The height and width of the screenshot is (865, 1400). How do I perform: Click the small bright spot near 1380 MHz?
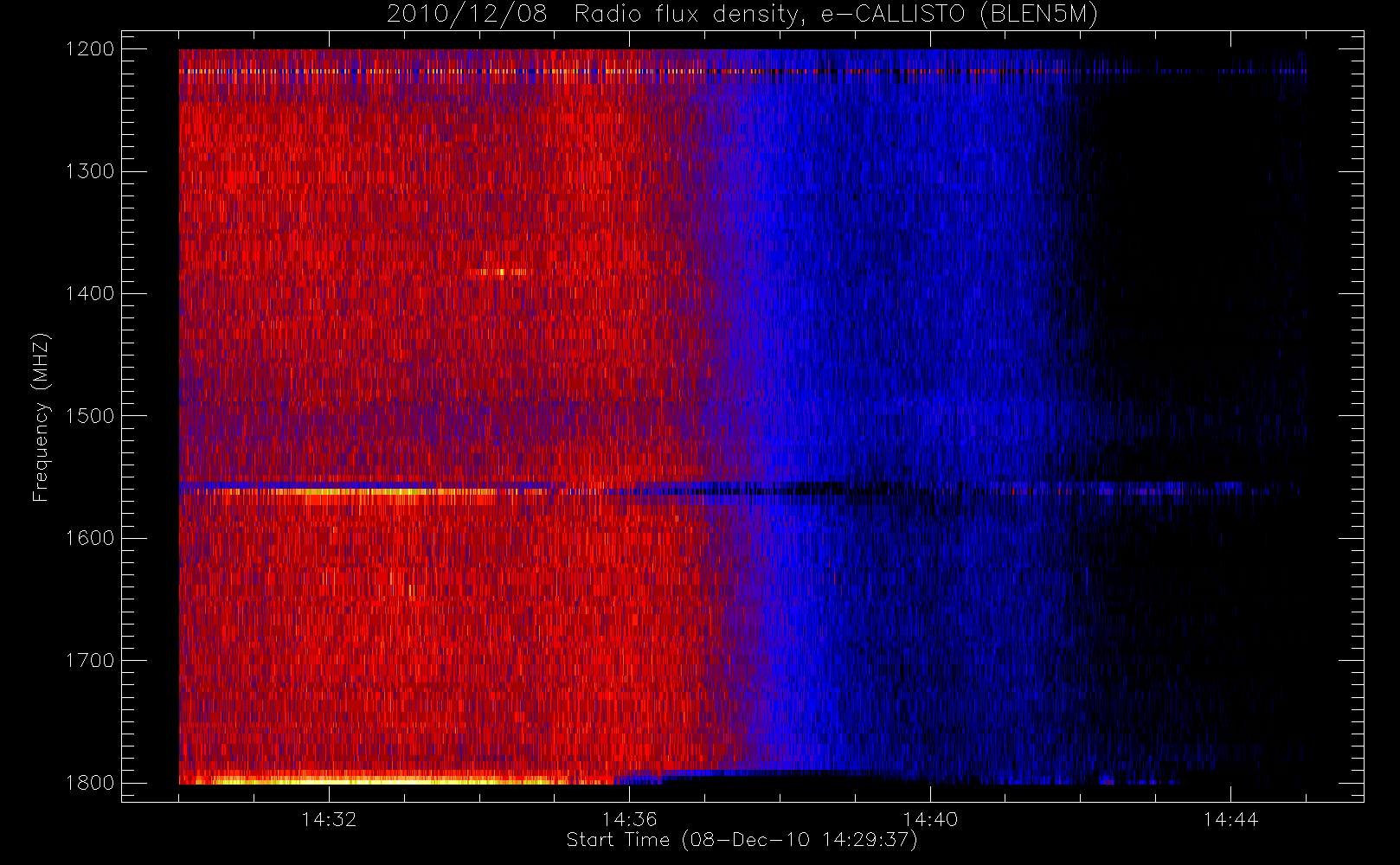click(x=500, y=272)
